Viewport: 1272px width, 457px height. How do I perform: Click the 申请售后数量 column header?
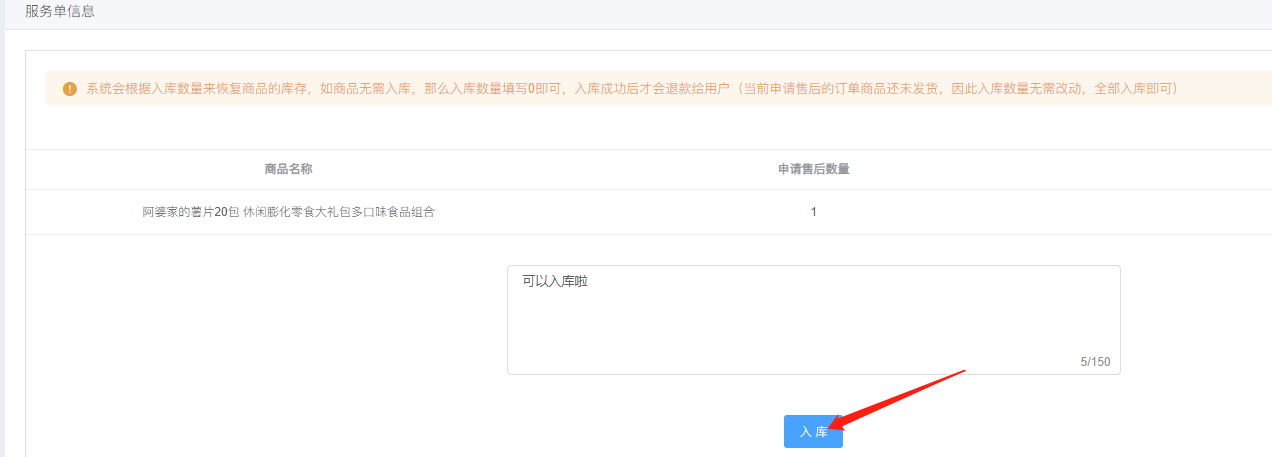point(814,169)
